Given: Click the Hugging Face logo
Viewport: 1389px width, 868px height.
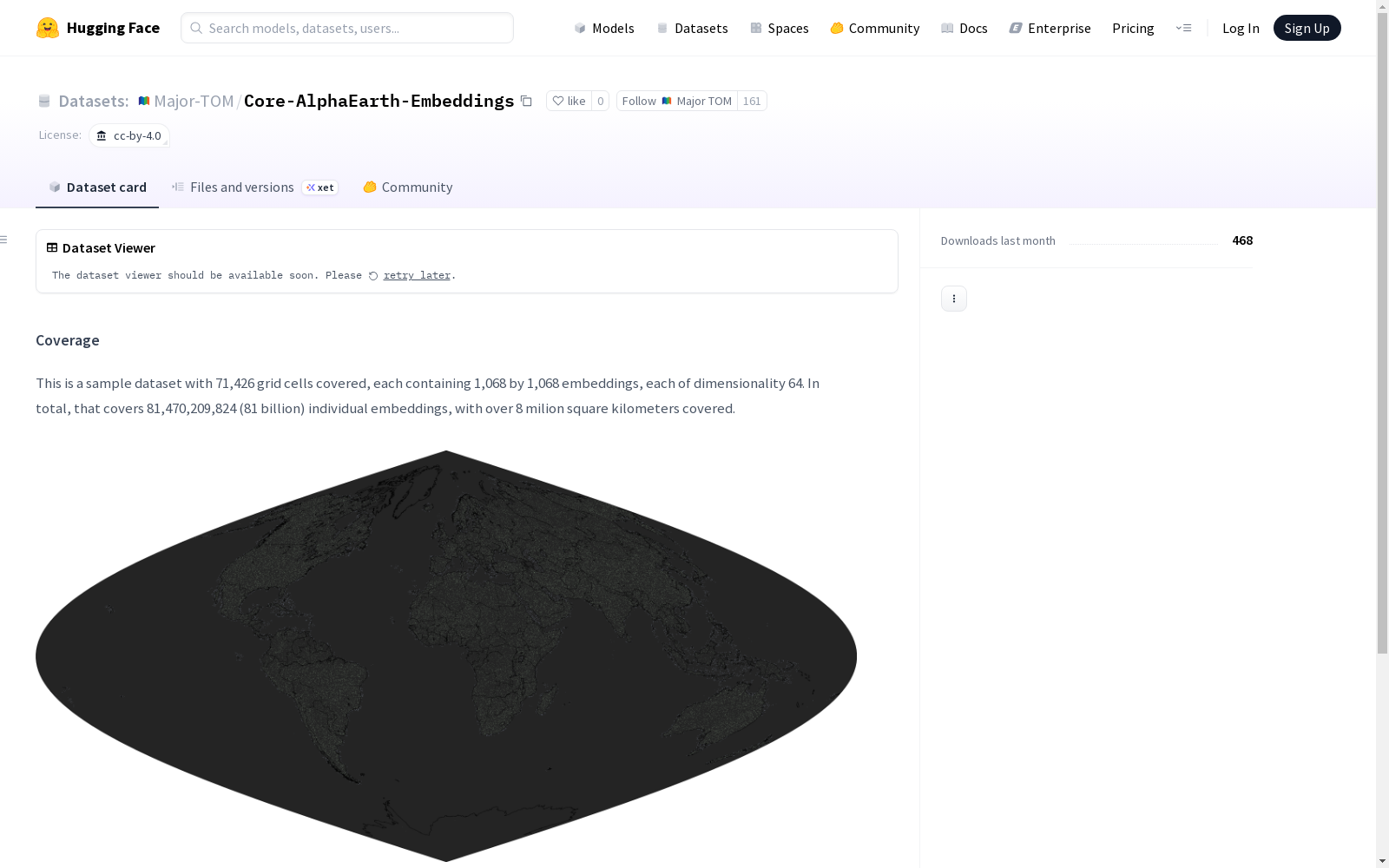Looking at the screenshot, I should click(97, 28).
